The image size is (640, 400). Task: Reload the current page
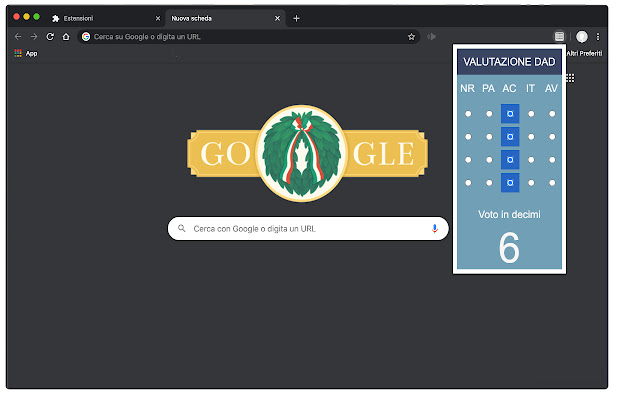(x=50, y=37)
